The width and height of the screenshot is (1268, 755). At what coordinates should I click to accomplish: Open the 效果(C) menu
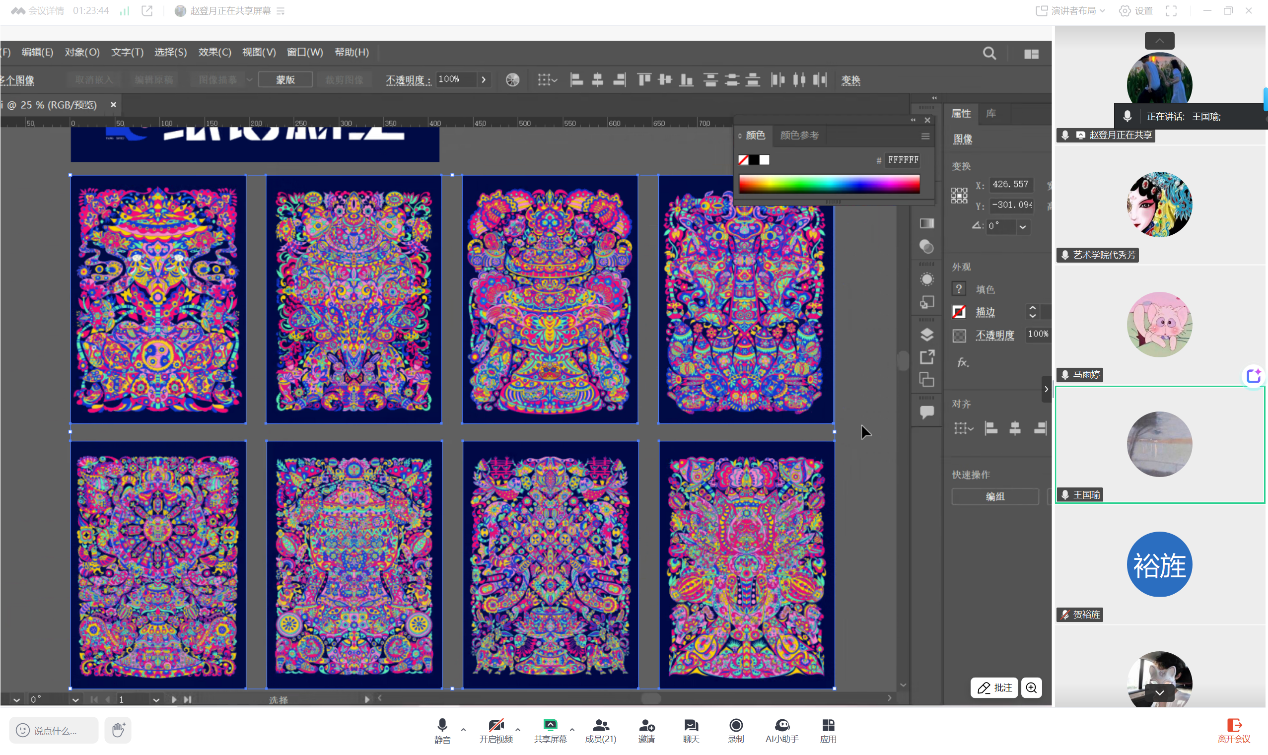click(214, 52)
